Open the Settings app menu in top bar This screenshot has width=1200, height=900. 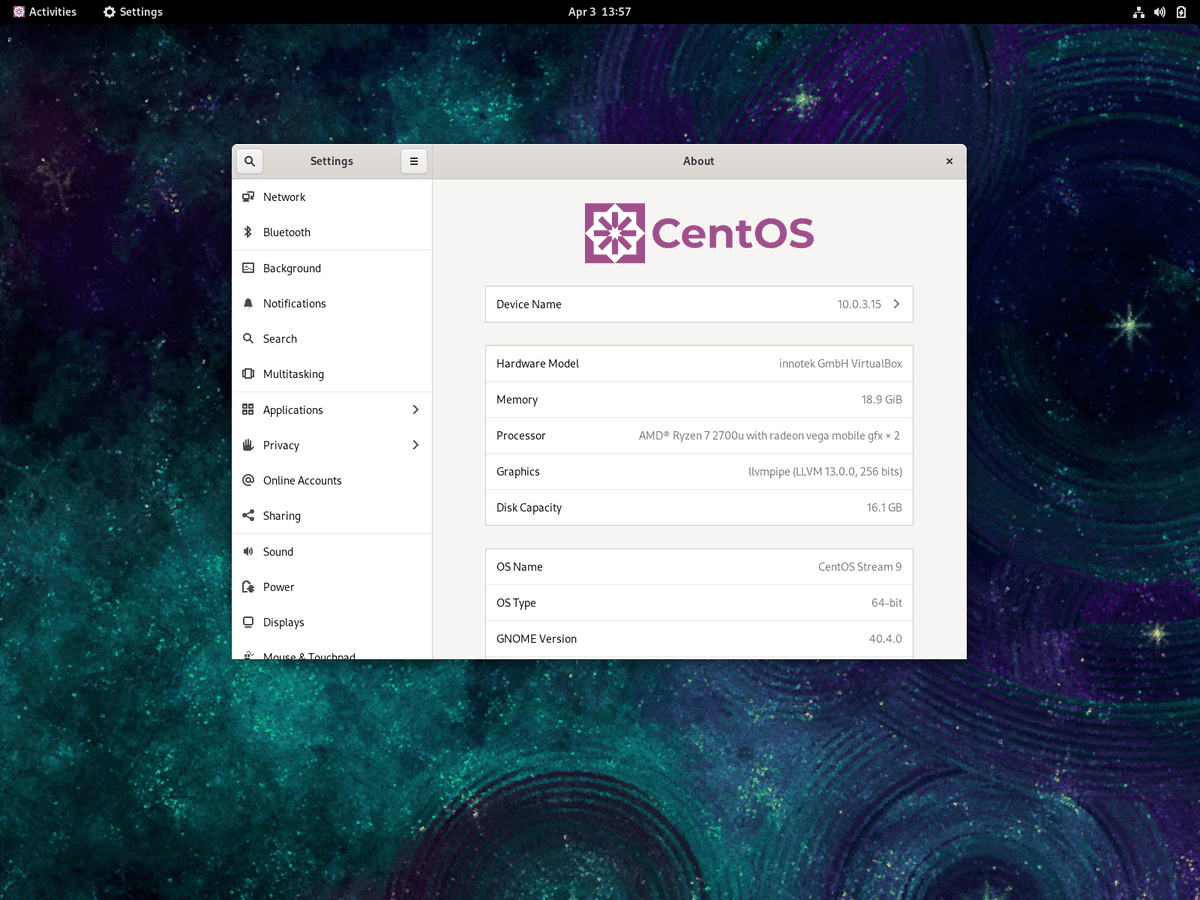pyautogui.click(x=133, y=12)
